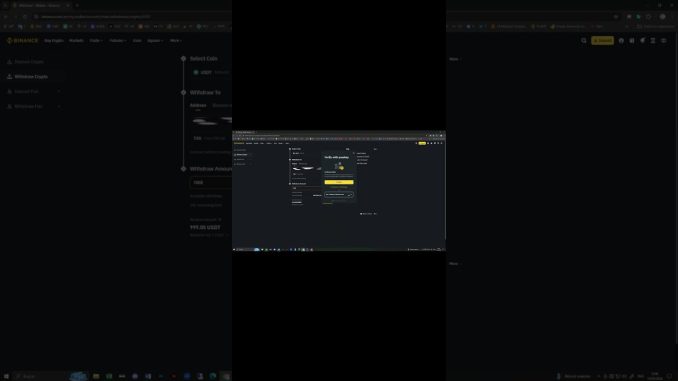Open the header menu icon at far right
This screenshot has height=381, width=678.
coord(664,41)
